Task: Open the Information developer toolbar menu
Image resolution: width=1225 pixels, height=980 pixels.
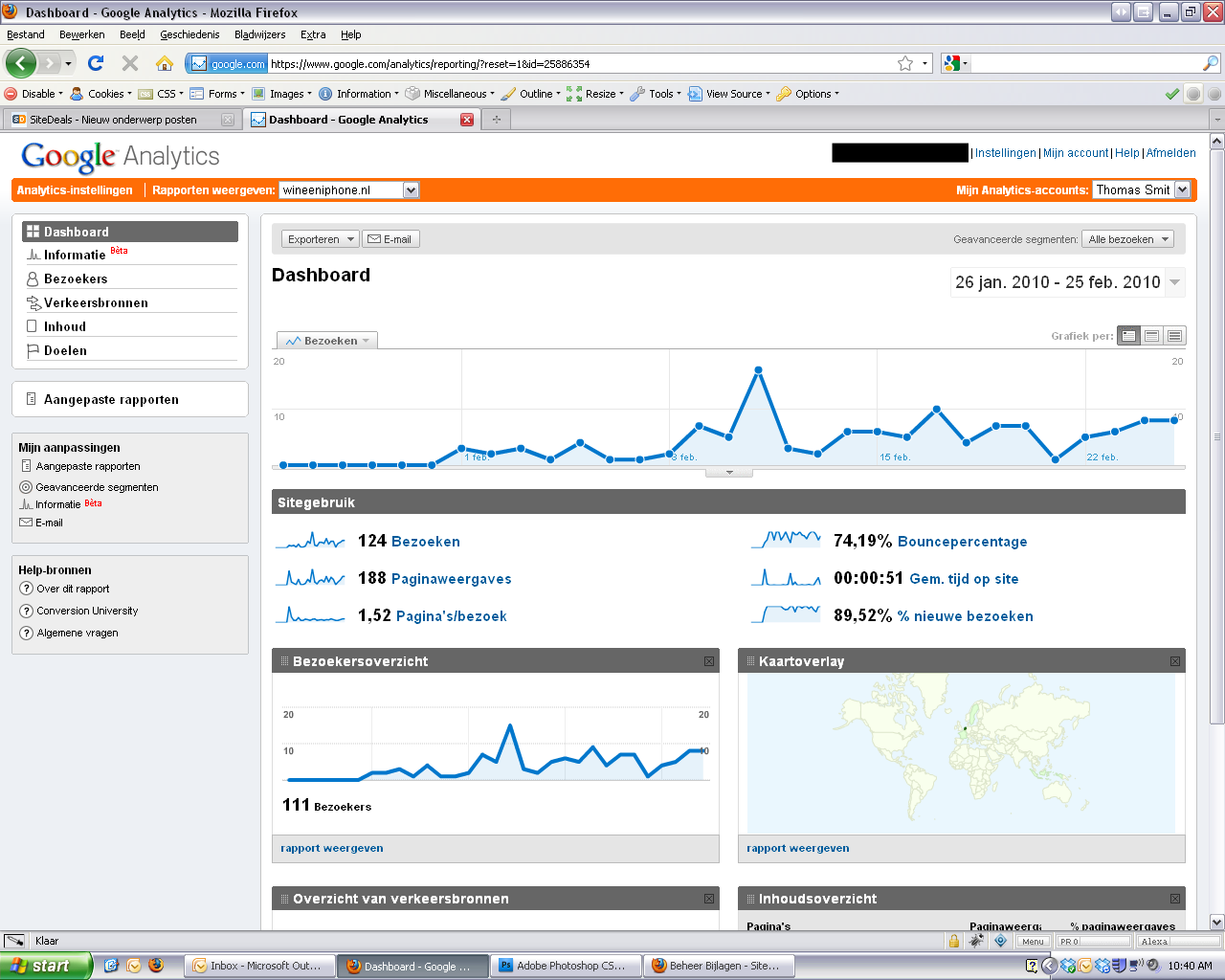Action: pyautogui.click(x=359, y=94)
